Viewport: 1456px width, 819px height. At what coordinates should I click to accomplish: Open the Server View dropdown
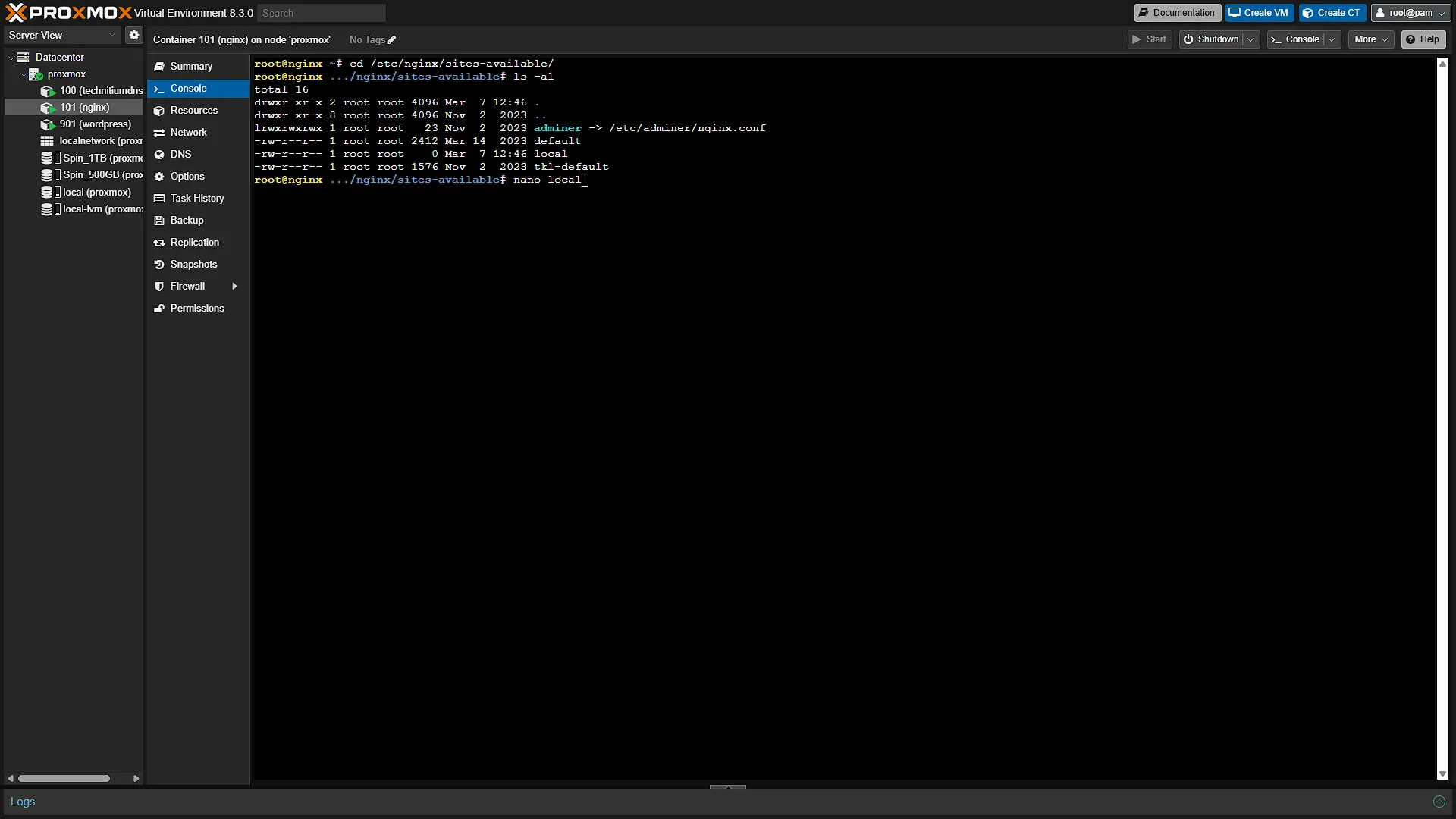point(62,35)
